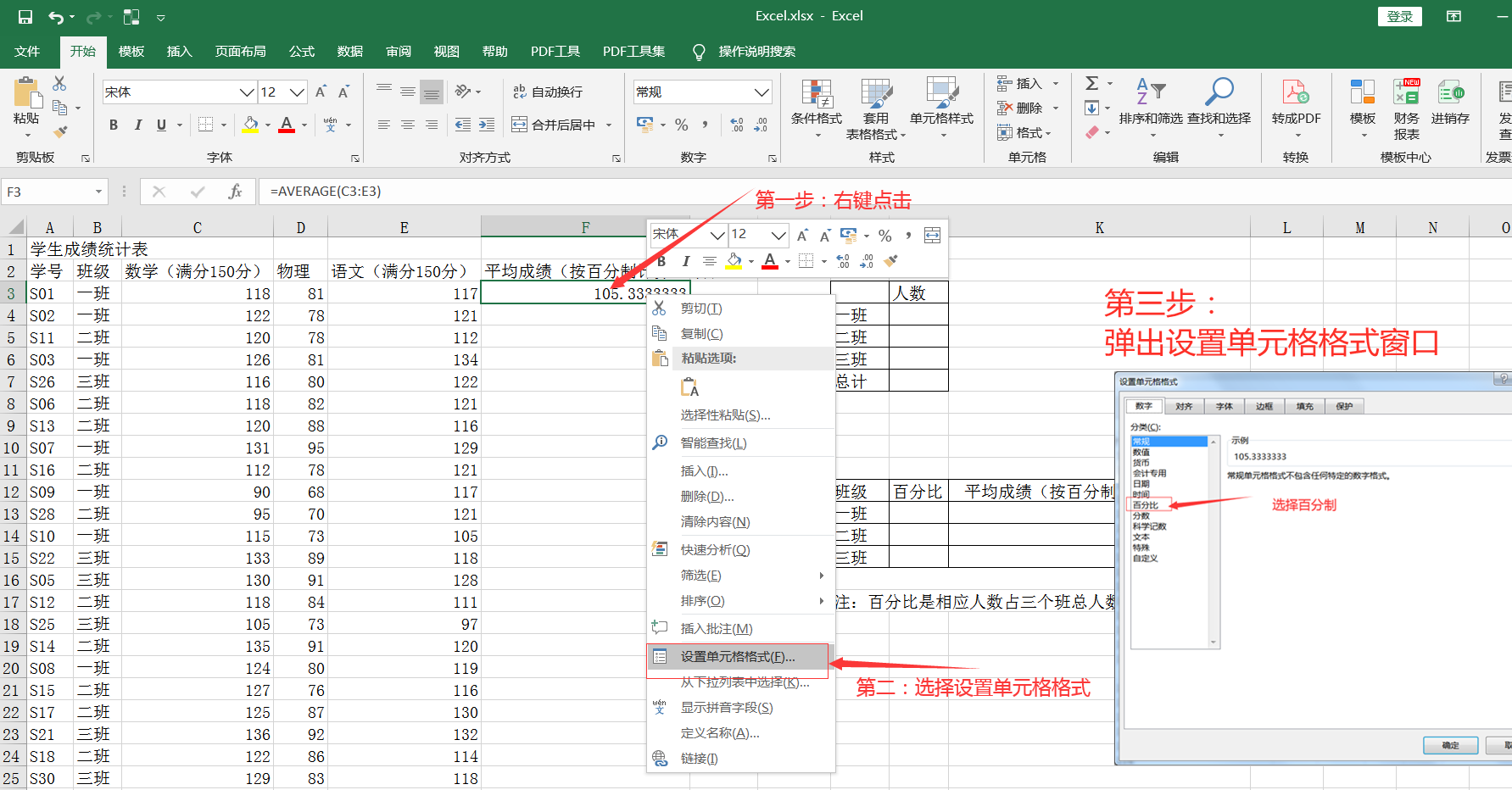This screenshot has height=790, width=1512.
Task: Toggle bold formatting in the Font group
Action: point(113,124)
